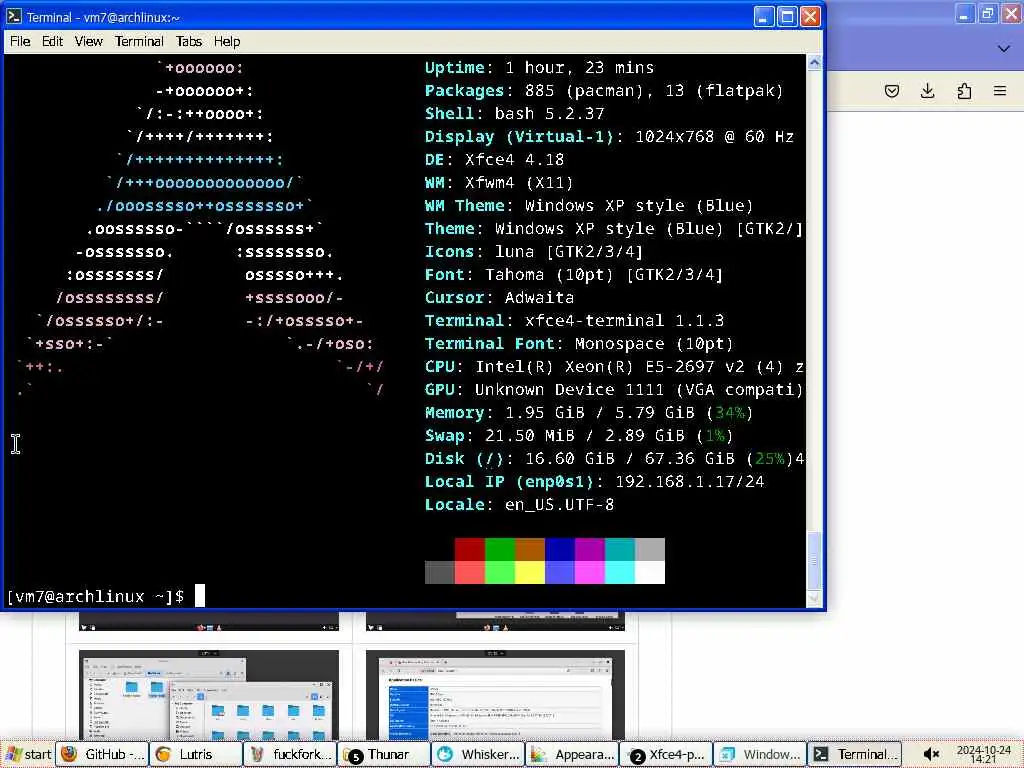Click the 'Memory: 1.95 GiB' line
Viewport: 1024px width, 768px height.
click(588, 412)
